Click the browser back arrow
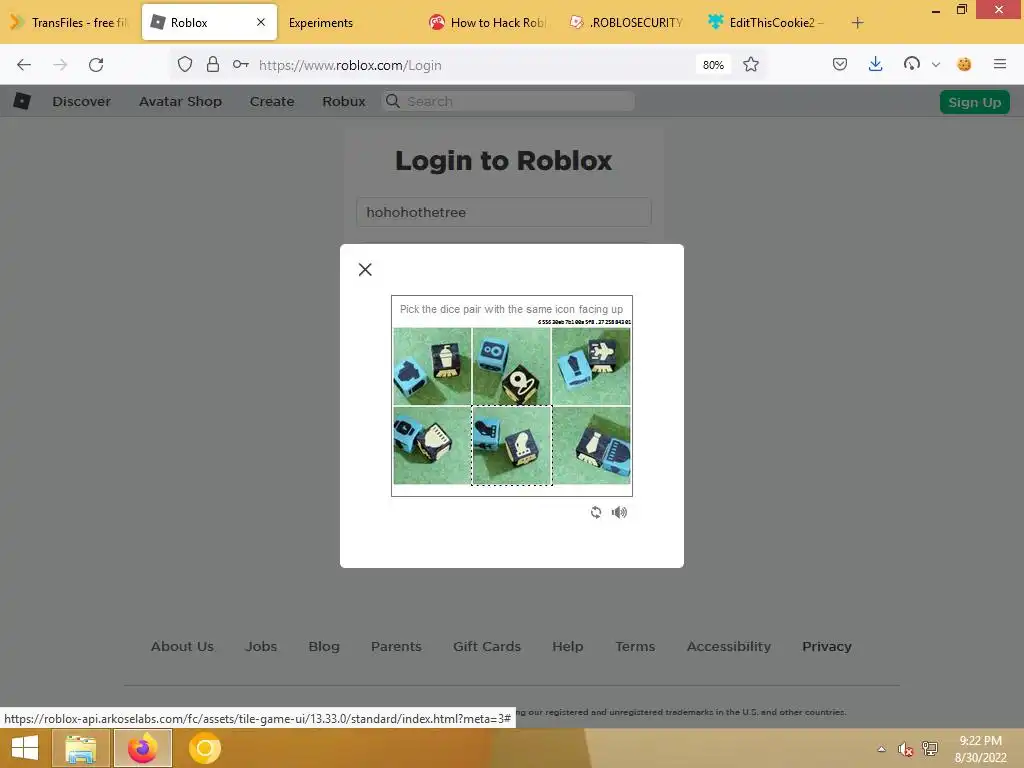 [24, 65]
